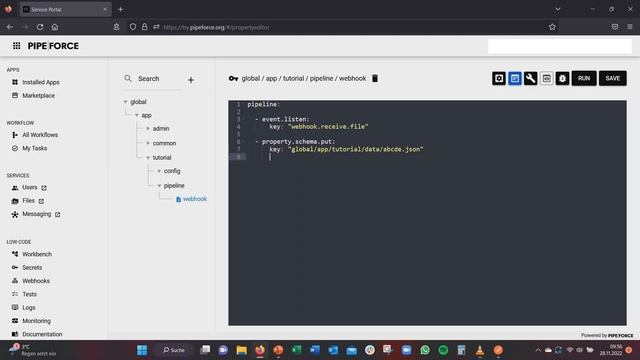Collapse the pipeline tree node

(x=159, y=186)
